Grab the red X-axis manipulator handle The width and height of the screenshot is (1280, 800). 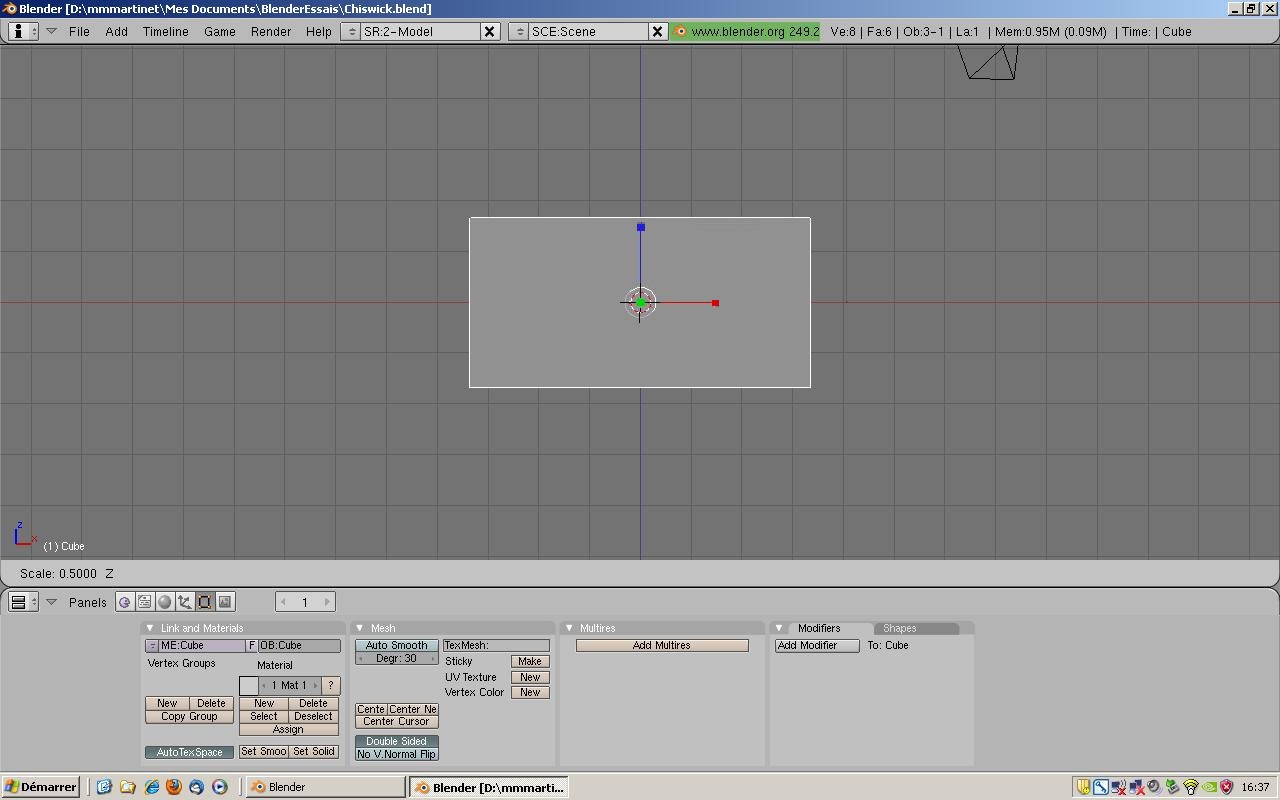tap(715, 303)
